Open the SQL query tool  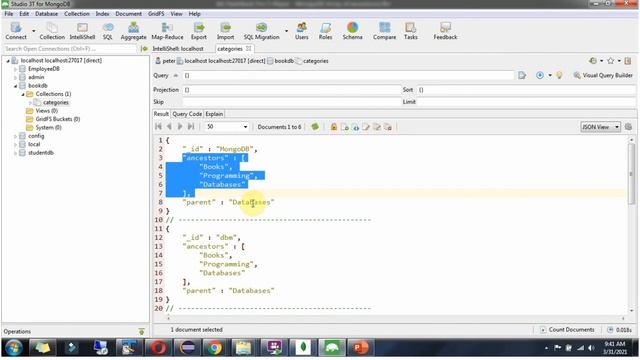[108, 31]
